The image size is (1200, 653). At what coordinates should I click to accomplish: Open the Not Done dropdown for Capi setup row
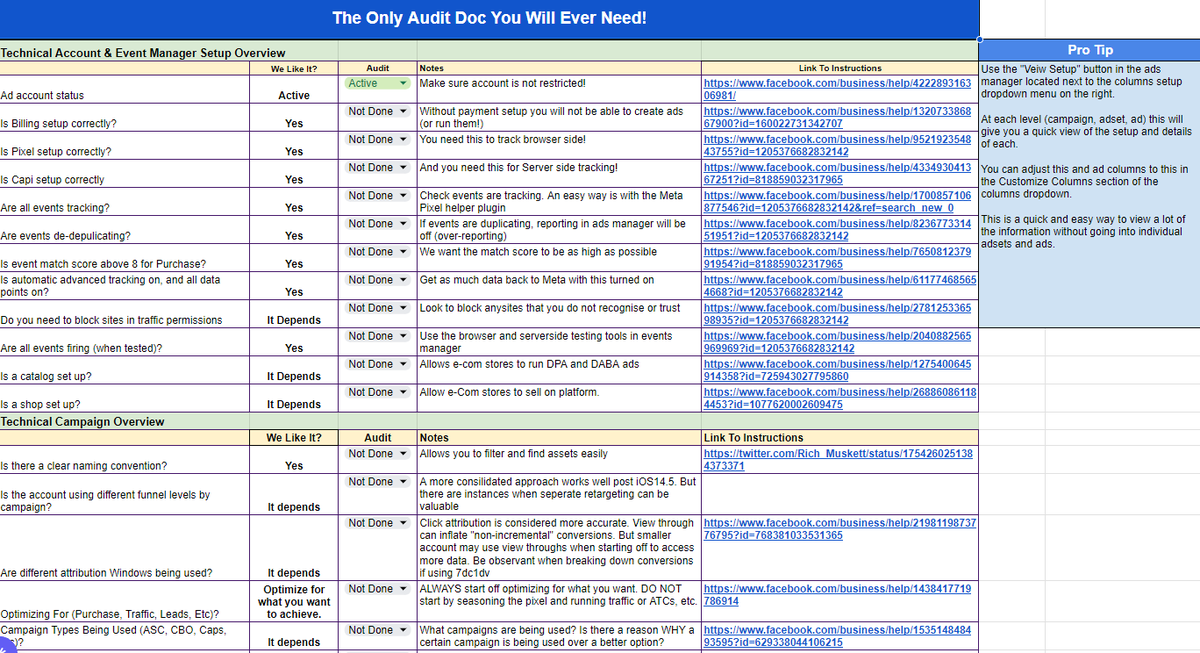378,167
